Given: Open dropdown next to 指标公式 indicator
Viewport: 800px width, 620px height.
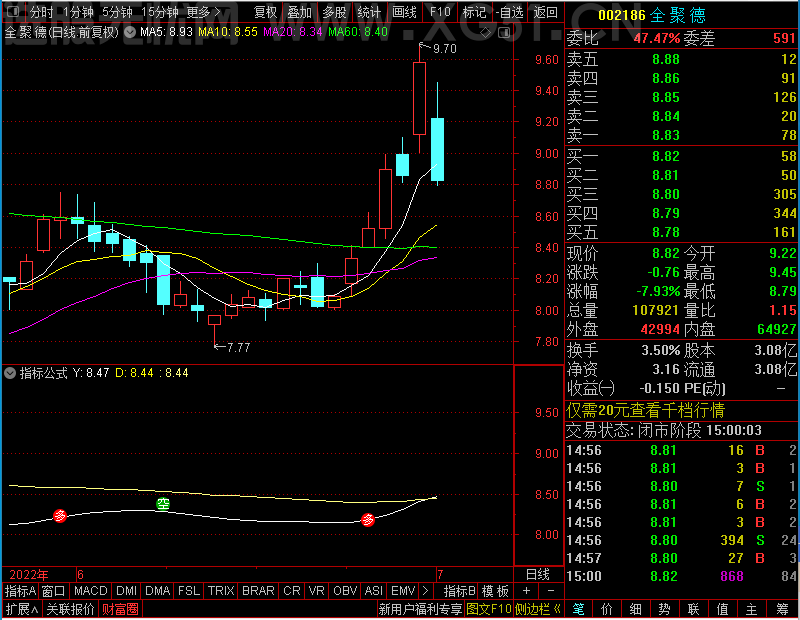Looking at the screenshot, I should (10, 373).
